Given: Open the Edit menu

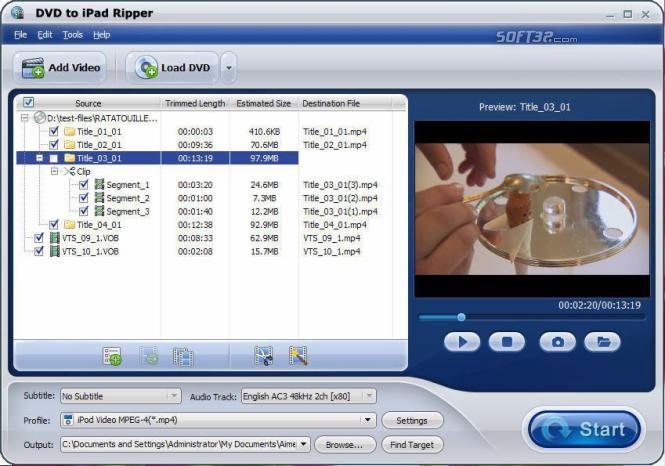Looking at the screenshot, I should pyautogui.click(x=45, y=35).
